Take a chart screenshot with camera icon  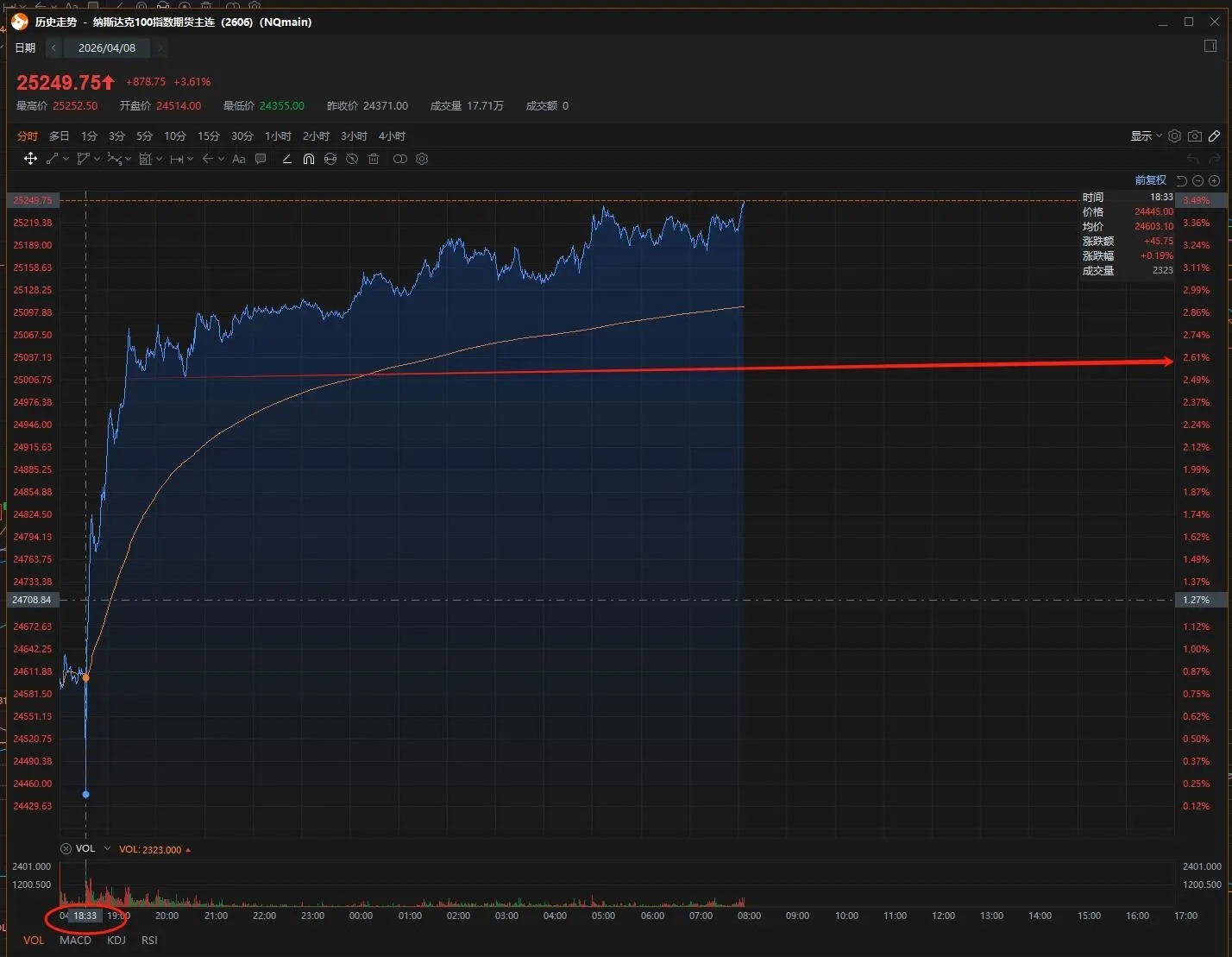(1195, 136)
